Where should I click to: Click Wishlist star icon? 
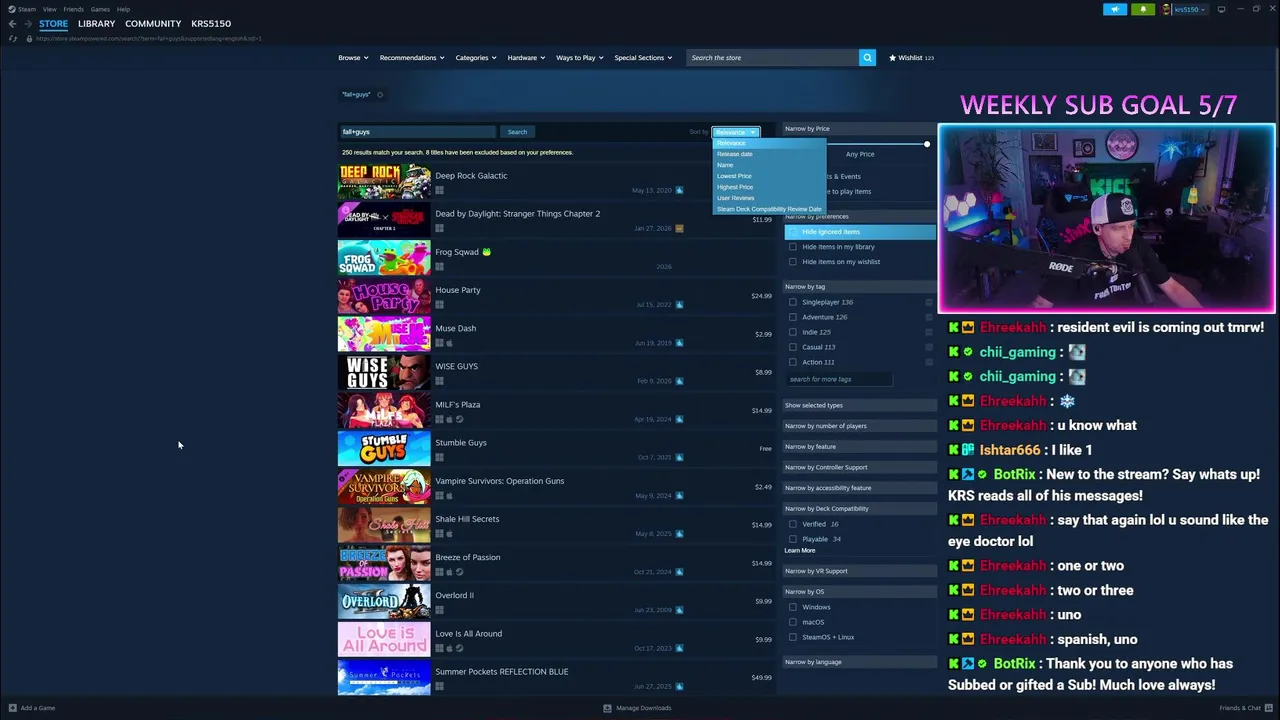893,58
